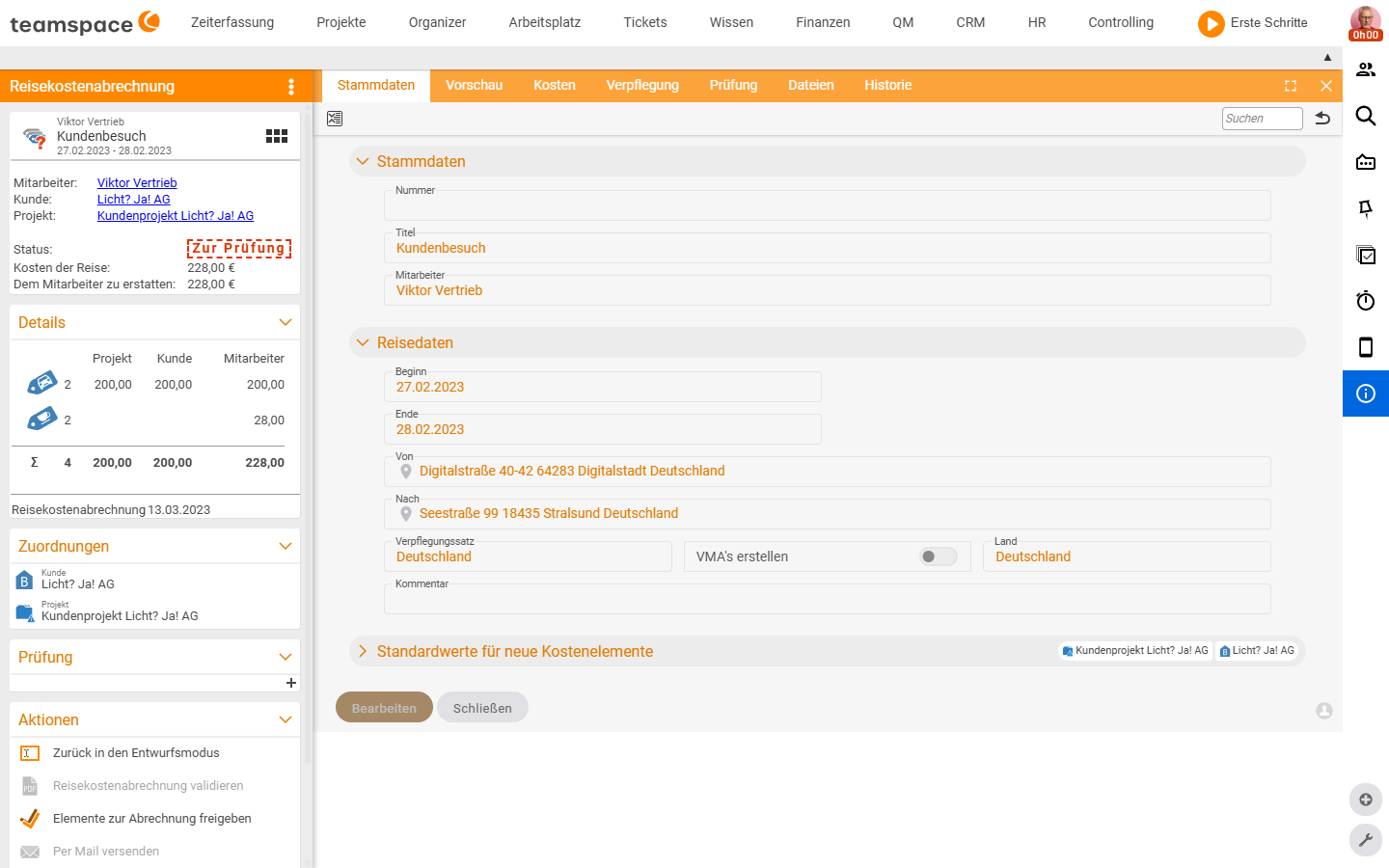Open the Land Deutschland dropdown
The width and height of the screenshot is (1389, 868).
(1127, 556)
